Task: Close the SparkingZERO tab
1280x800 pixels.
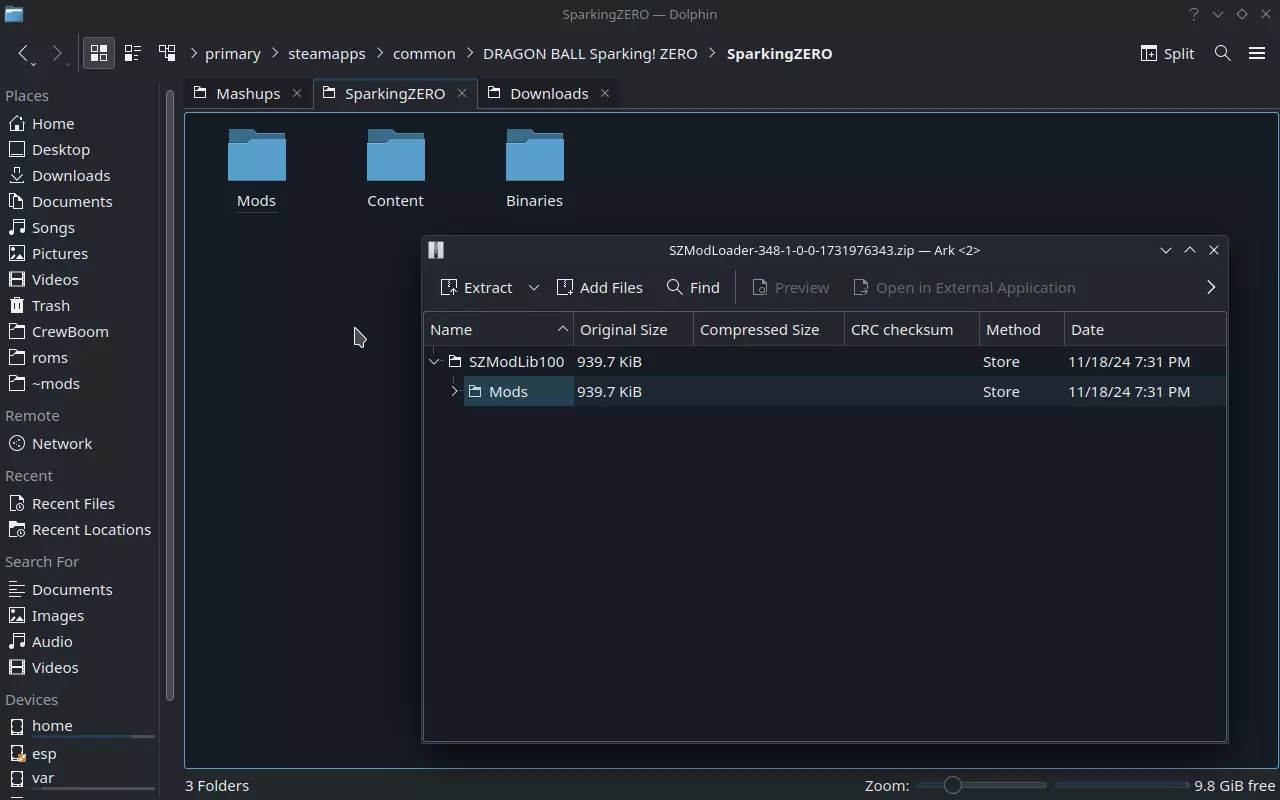Action: (x=461, y=93)
